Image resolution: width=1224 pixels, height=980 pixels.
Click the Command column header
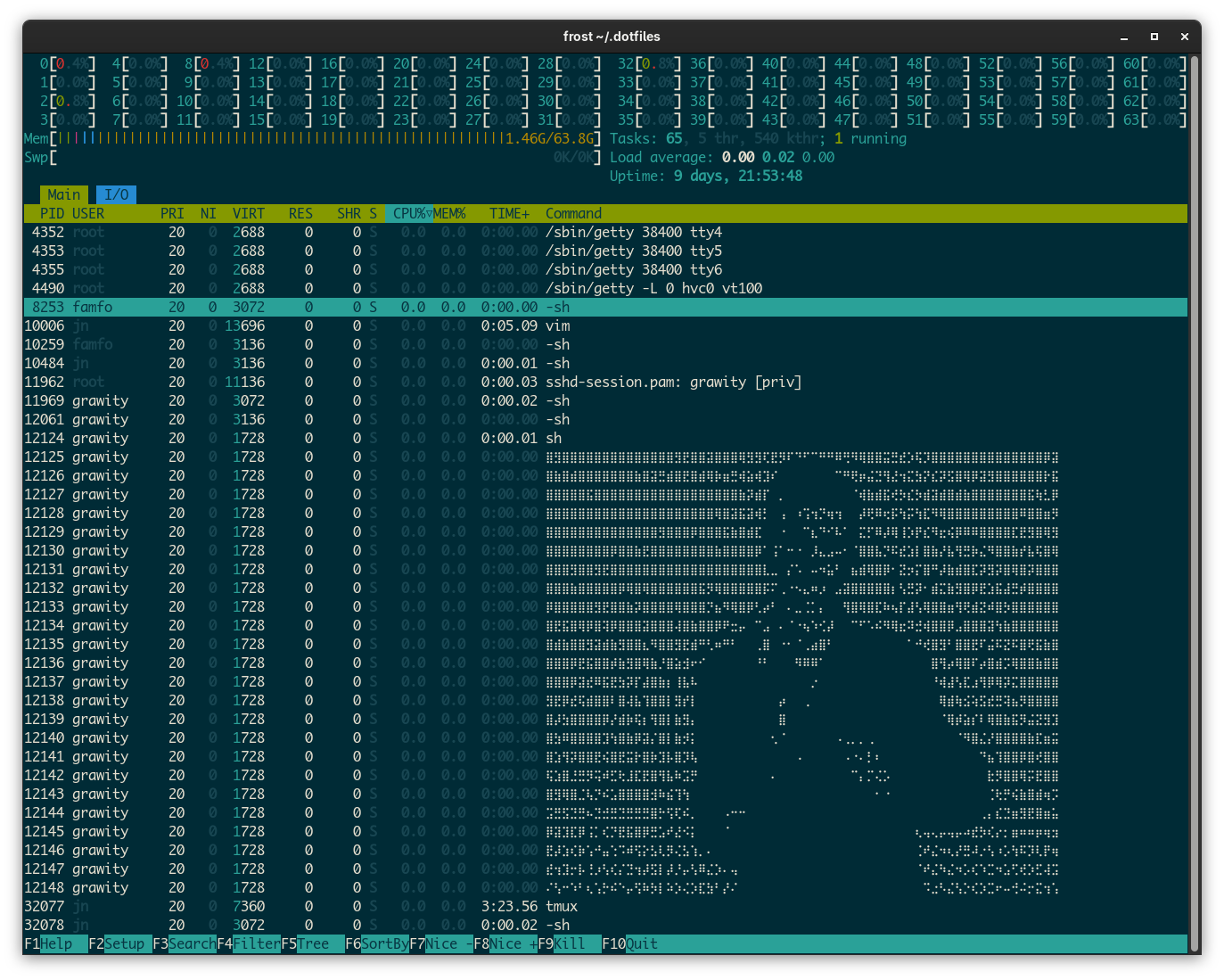[x=573, y=214]
